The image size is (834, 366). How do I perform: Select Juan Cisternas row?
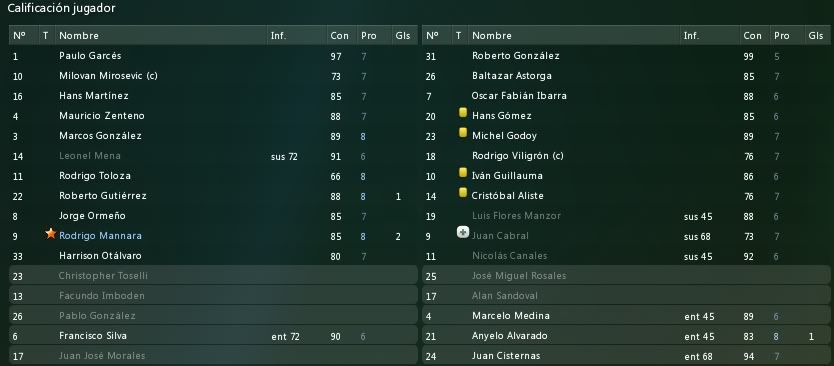(x=626, y=356)
